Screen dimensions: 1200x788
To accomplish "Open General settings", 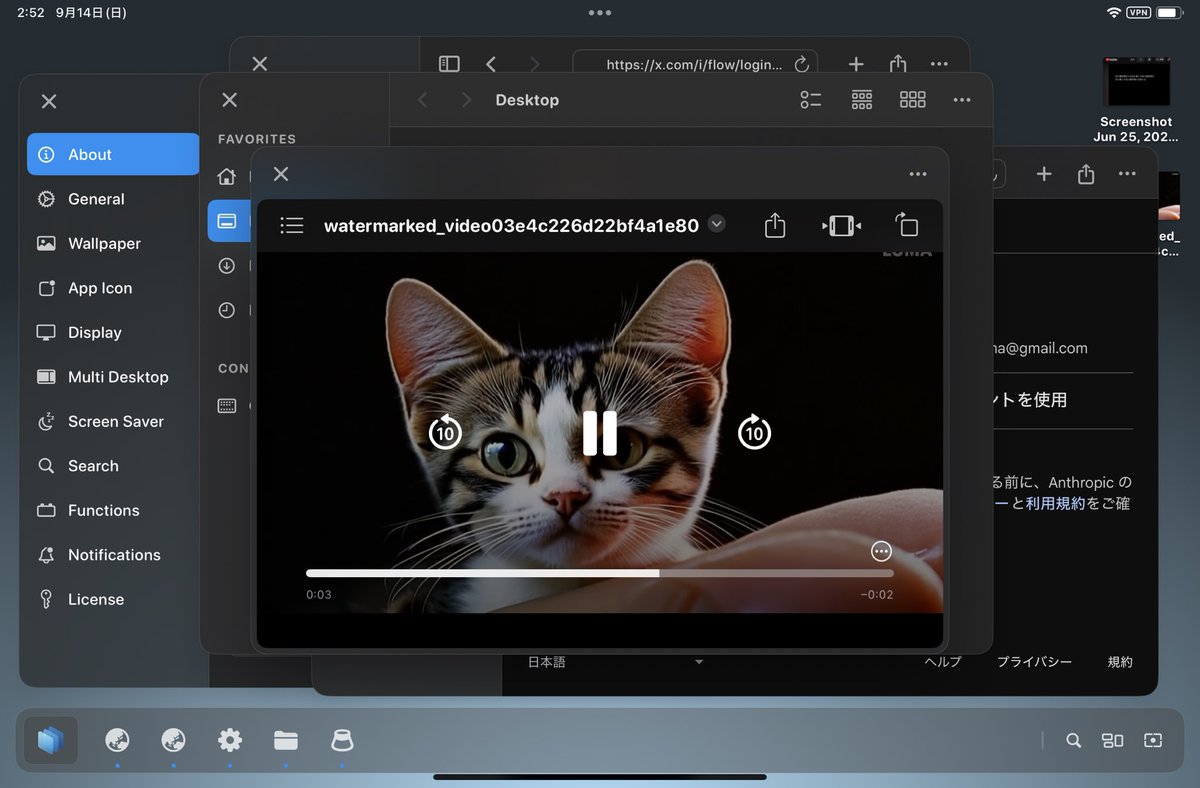I will click(113, 199).
